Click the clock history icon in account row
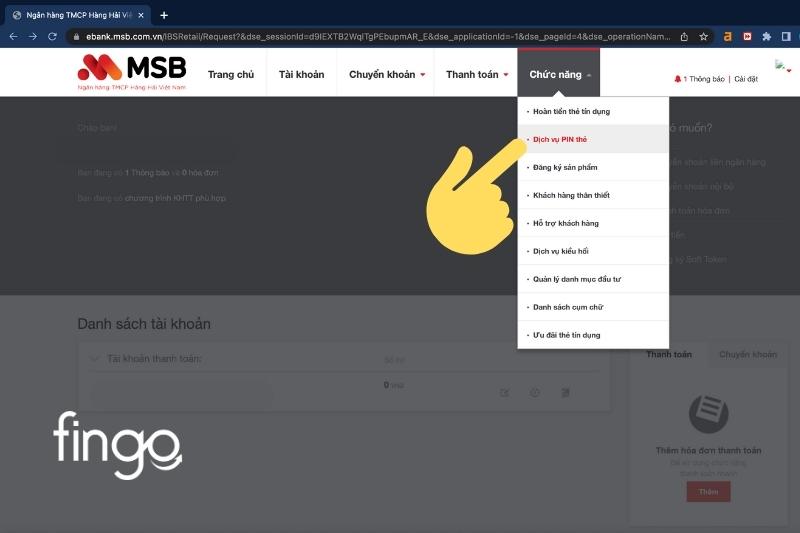The width and height of the screenshot is (800, 533). coord(535,392)
